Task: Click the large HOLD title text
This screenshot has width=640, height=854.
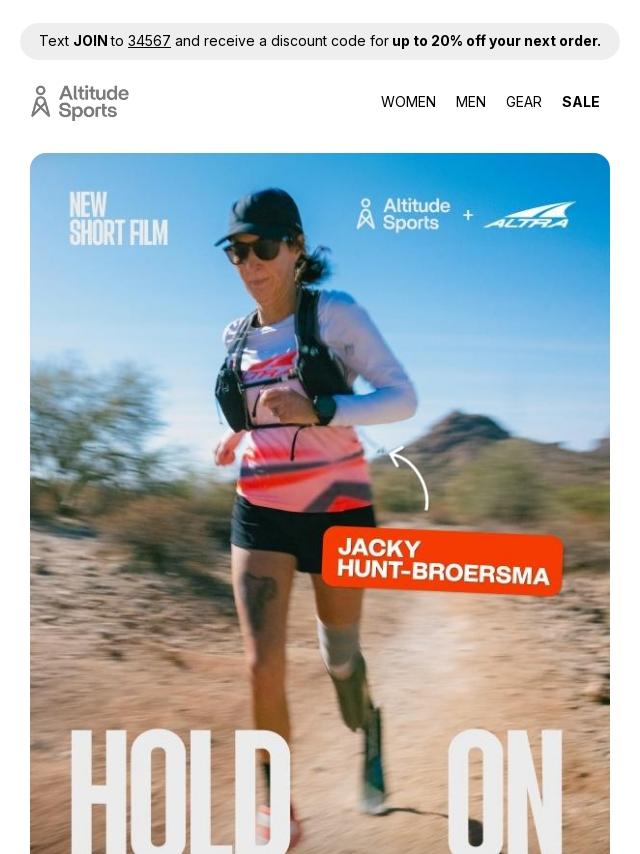Action: click(x=180, y=791)
